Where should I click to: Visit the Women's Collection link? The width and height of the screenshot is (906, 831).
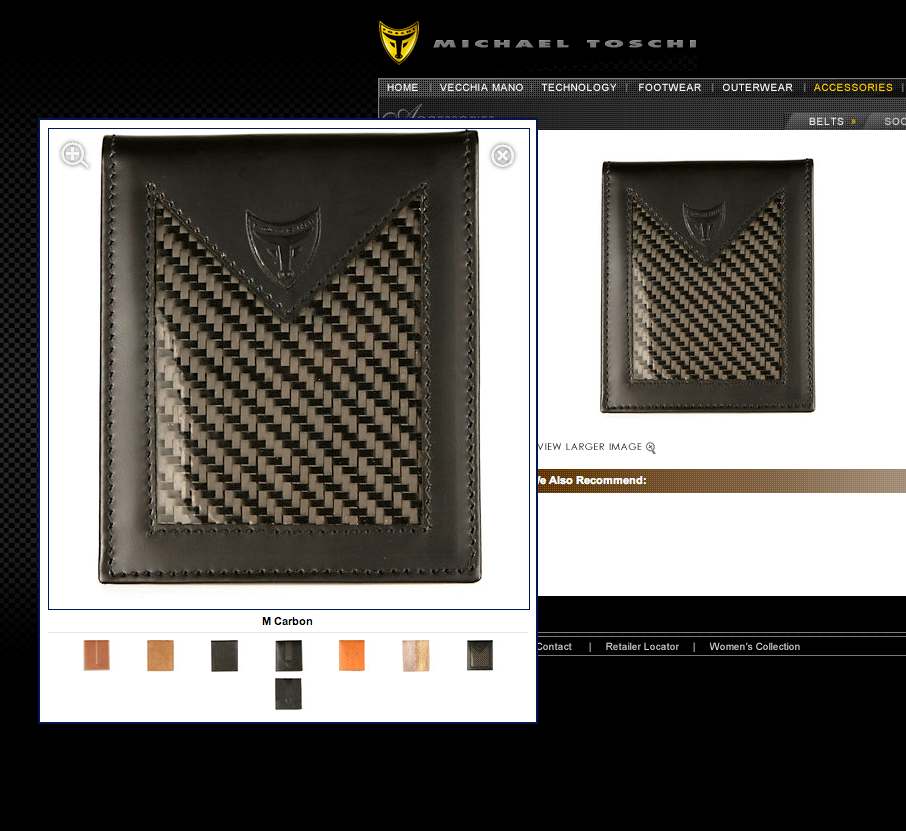[754, 647]
